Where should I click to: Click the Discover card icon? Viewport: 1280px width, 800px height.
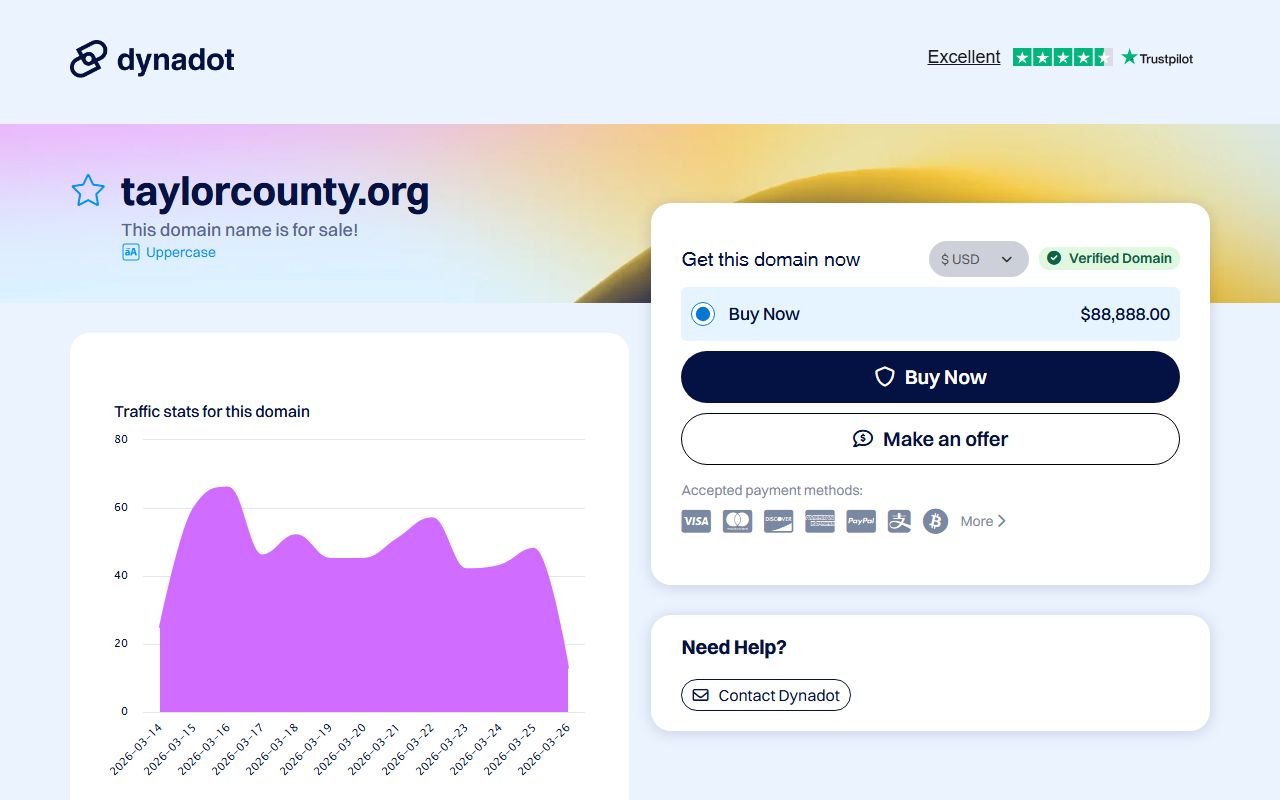[x=778, y=521]
